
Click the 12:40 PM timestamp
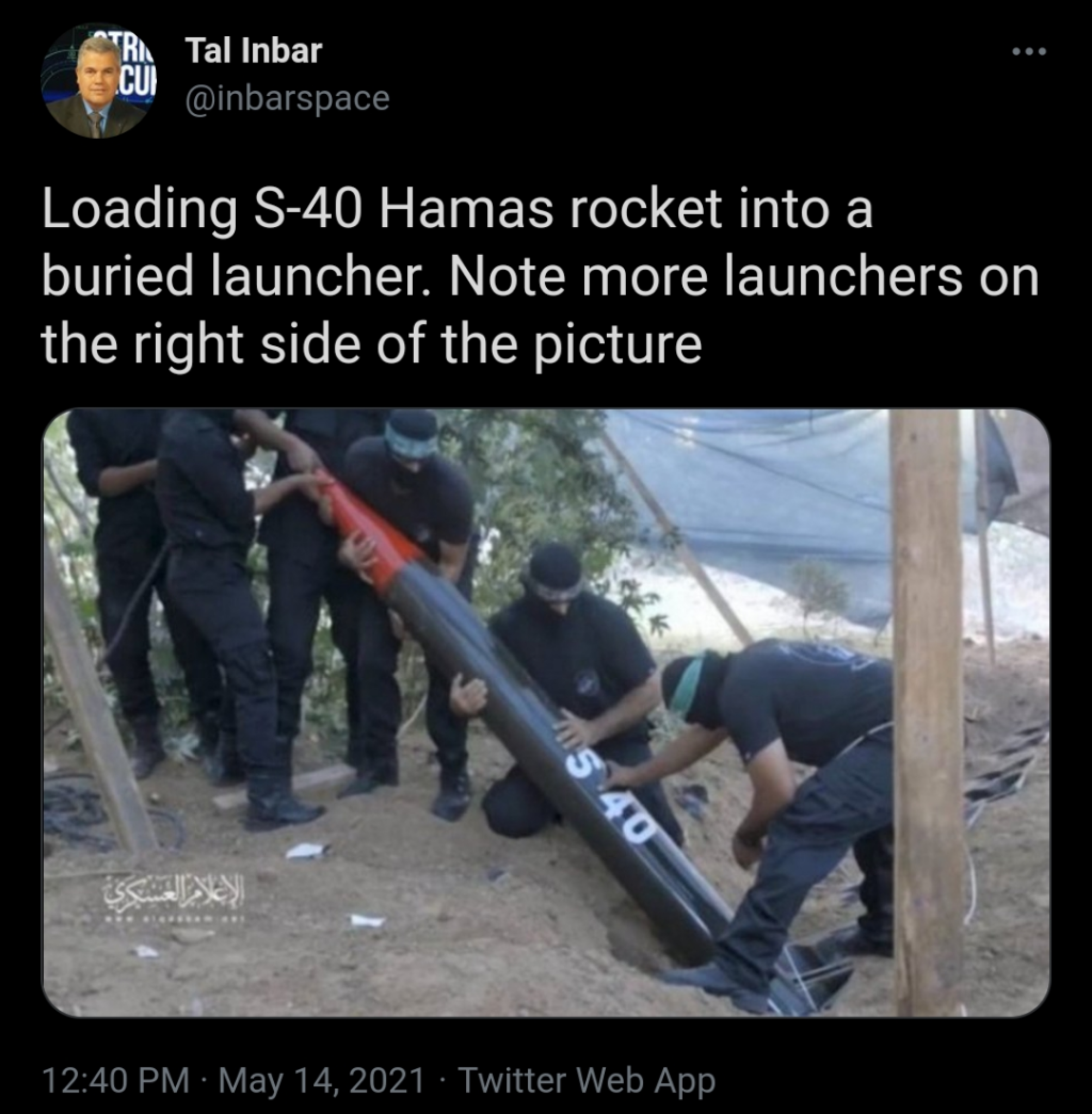[x=116, y=1080]
